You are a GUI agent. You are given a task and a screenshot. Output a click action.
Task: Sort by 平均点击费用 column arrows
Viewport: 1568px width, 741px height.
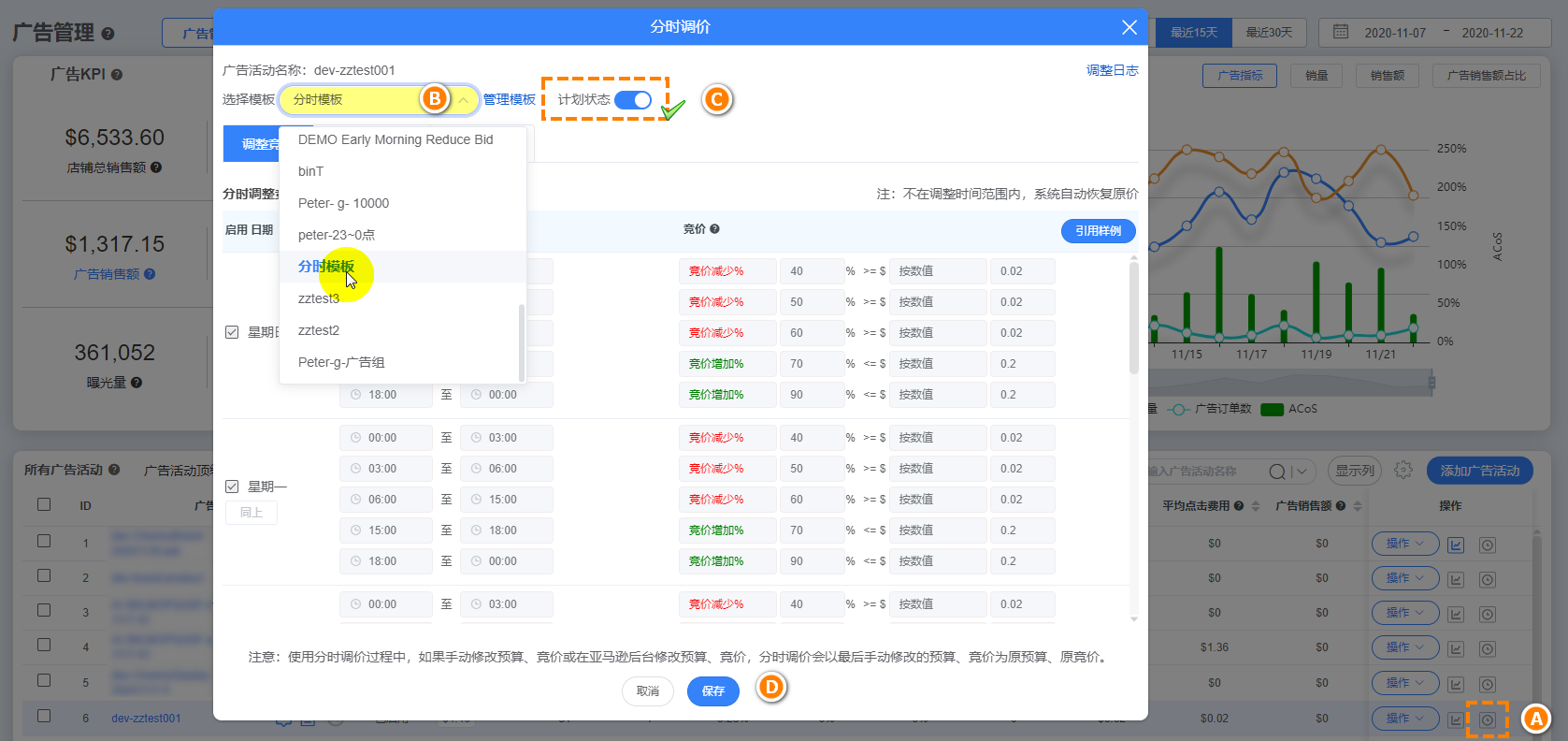pyautogui.click(x=1256, y=506)
